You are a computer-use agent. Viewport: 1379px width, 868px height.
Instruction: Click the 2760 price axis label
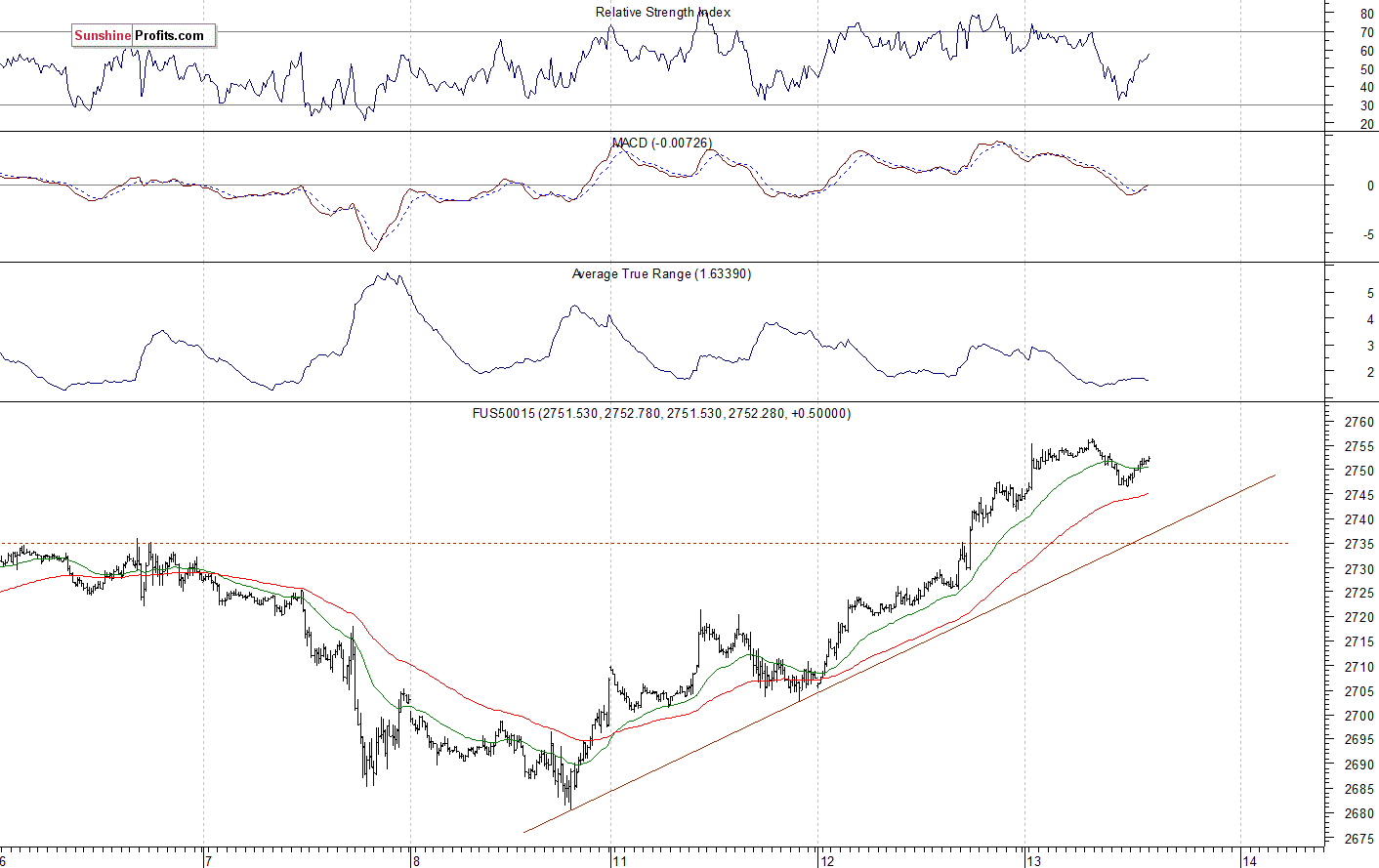tap(1358, 423)
